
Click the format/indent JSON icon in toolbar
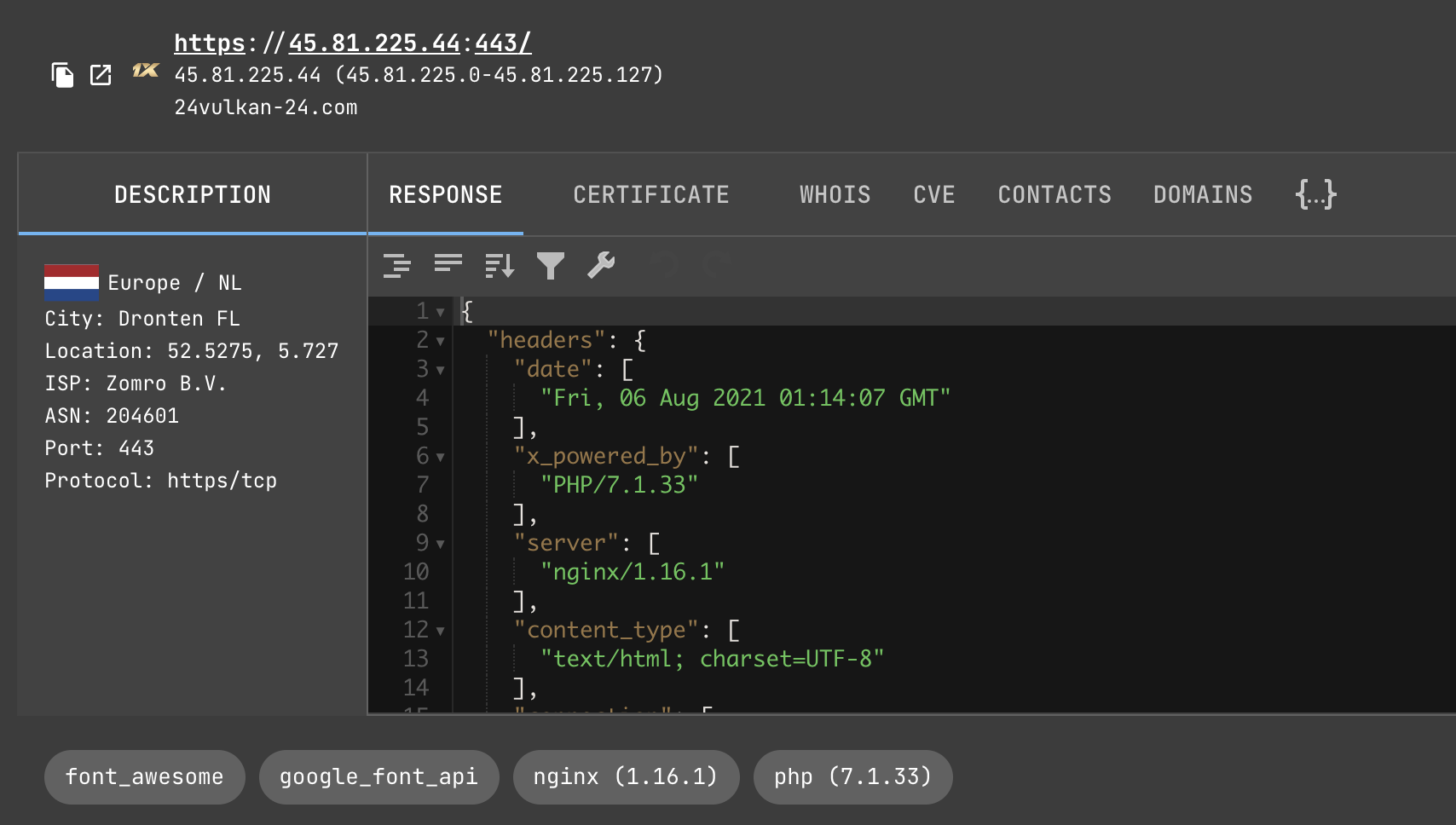click(397, 266)
